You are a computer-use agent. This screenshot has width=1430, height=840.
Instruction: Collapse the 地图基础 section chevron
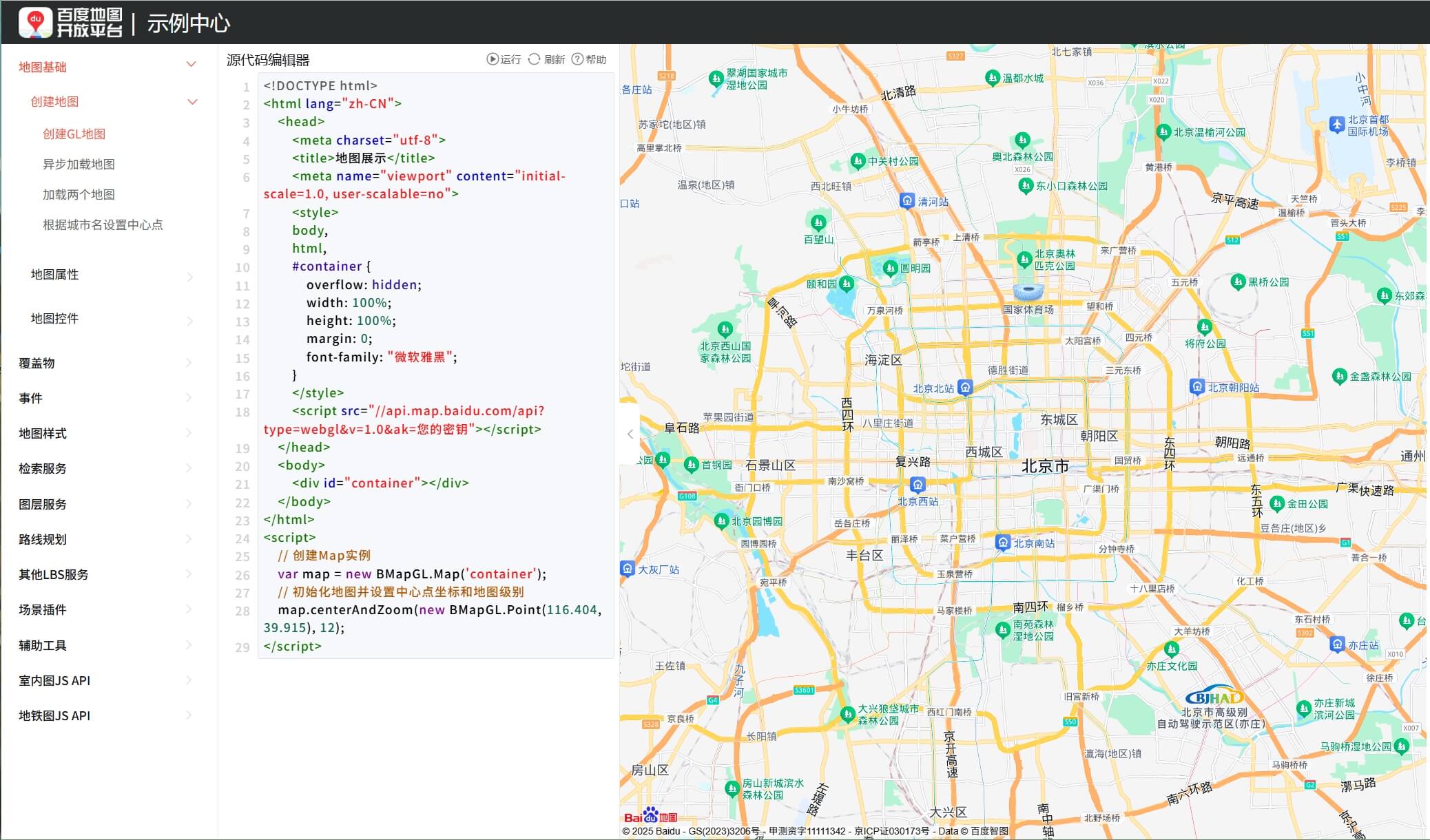pos(191,65)
